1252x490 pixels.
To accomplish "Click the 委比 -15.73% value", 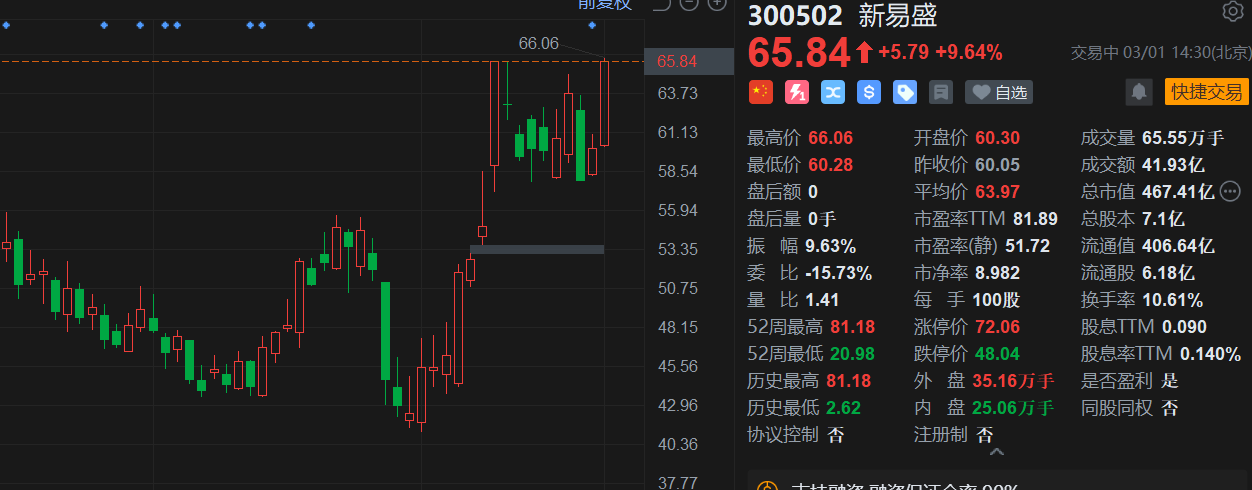I will 839,272.
